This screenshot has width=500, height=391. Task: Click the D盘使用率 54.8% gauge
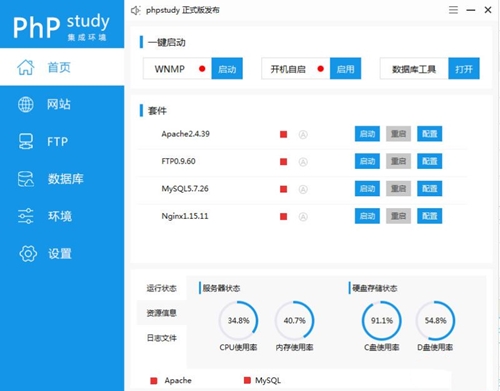coord(435,321)
